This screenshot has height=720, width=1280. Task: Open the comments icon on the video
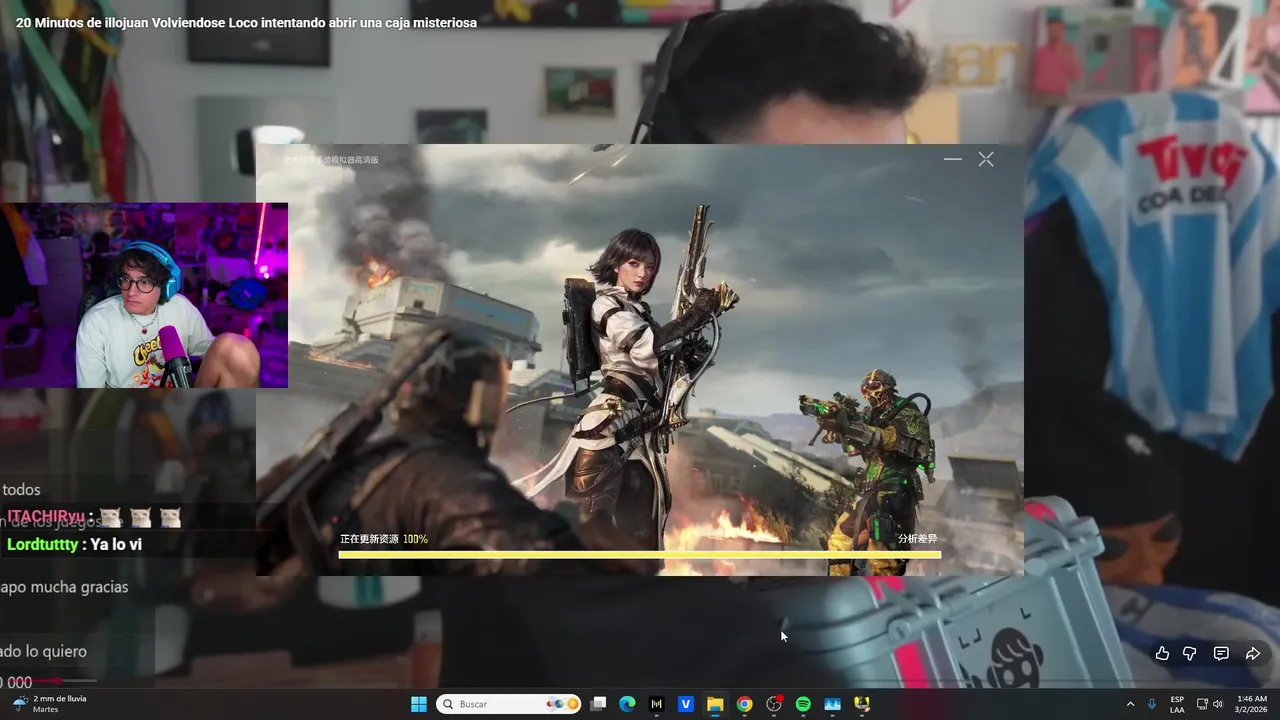[x=1221, y=653]
